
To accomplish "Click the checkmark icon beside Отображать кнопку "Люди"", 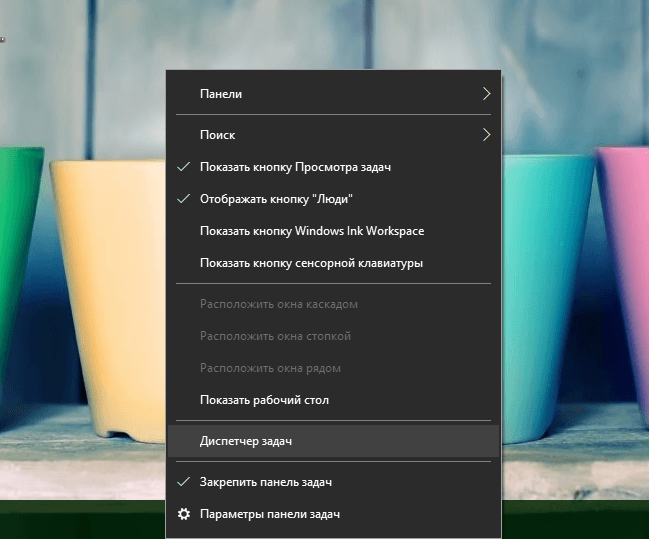I will click(x=183, y=199).
